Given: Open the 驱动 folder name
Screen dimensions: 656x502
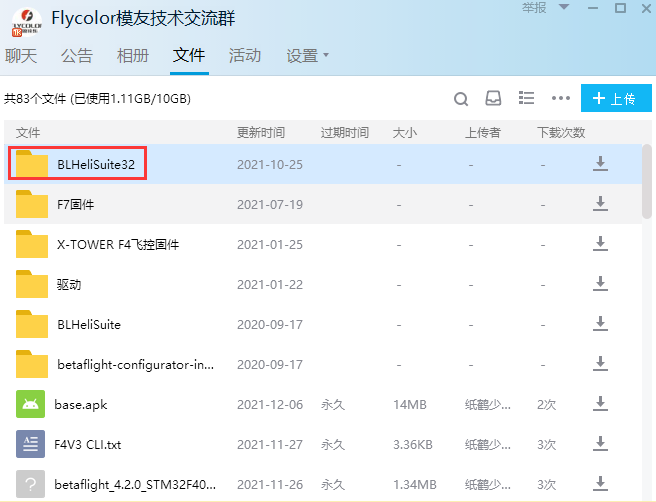Looking at the screenshot, I should pos(69,284).
